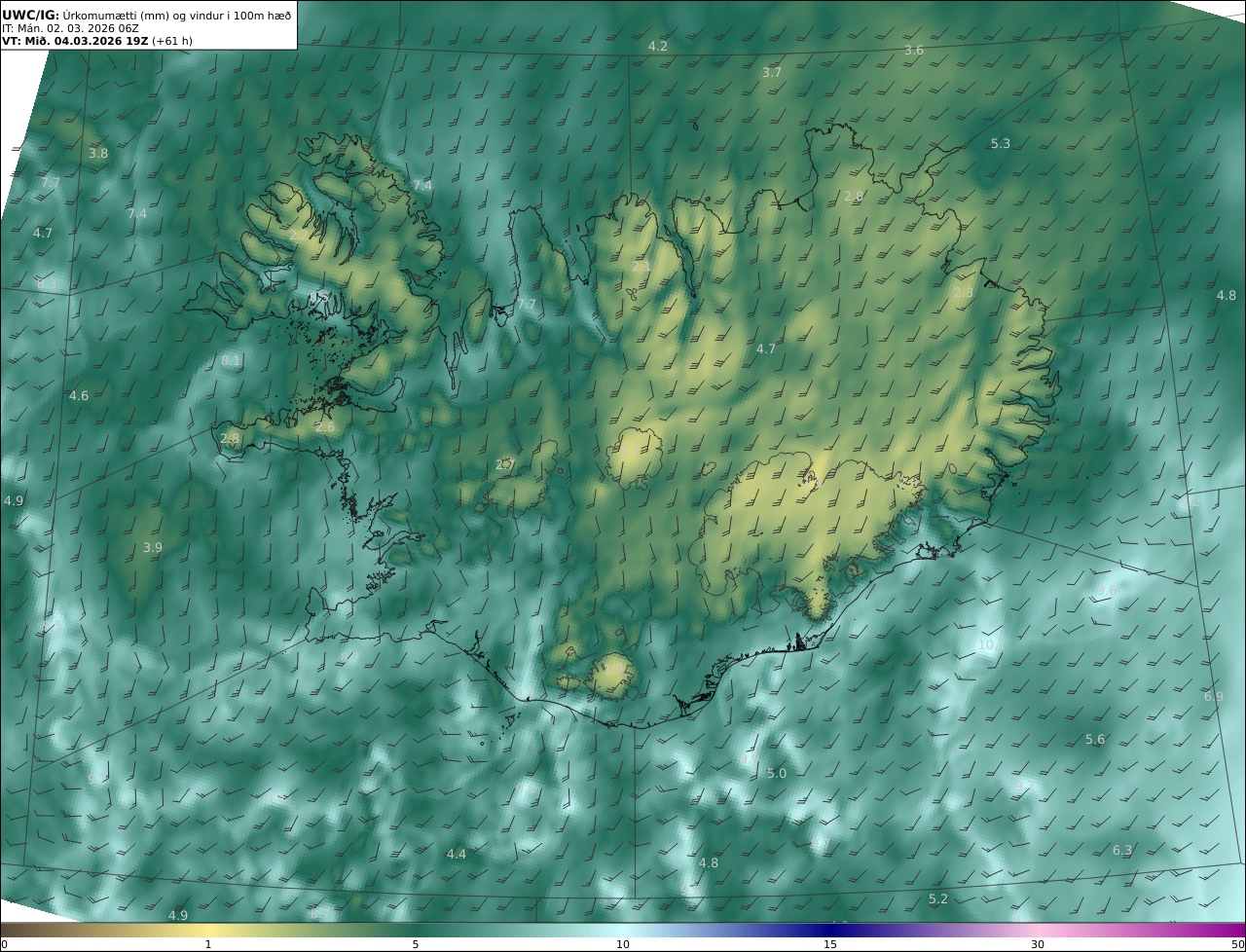The height and width of the screenshot is (952, 1246).
Task: Click the 3.7 value label
Action: [x=772, y=73]
